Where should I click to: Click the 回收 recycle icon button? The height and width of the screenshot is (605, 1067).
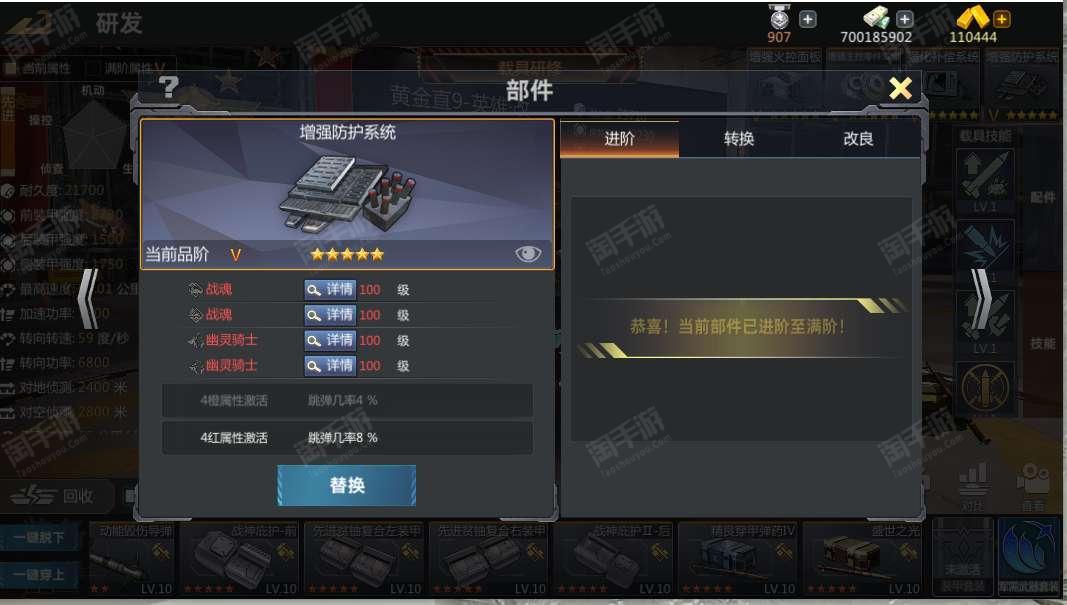pos(56,496)
